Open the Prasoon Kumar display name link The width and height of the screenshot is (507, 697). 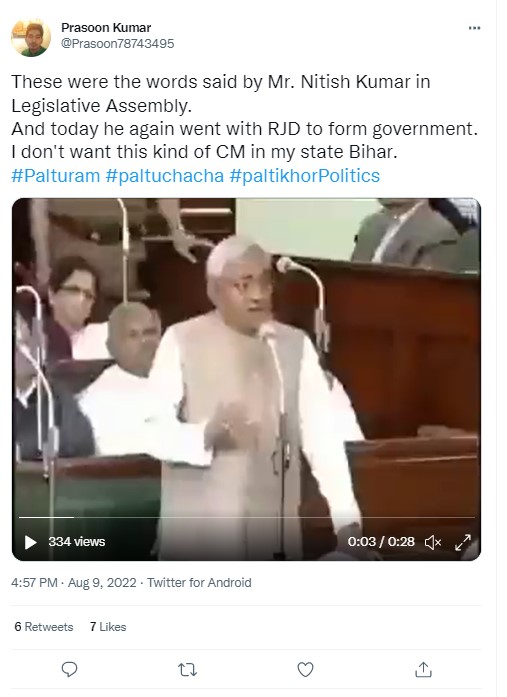tap(106, 28)
